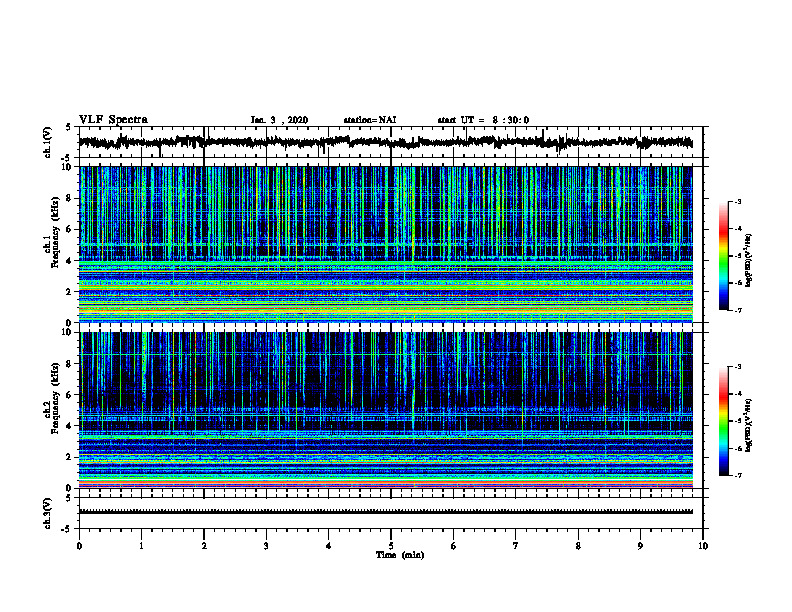Click the ch.2 spectrogram color scale bar
This screenshot has width=792, height=612.
[x=724, y=421]
